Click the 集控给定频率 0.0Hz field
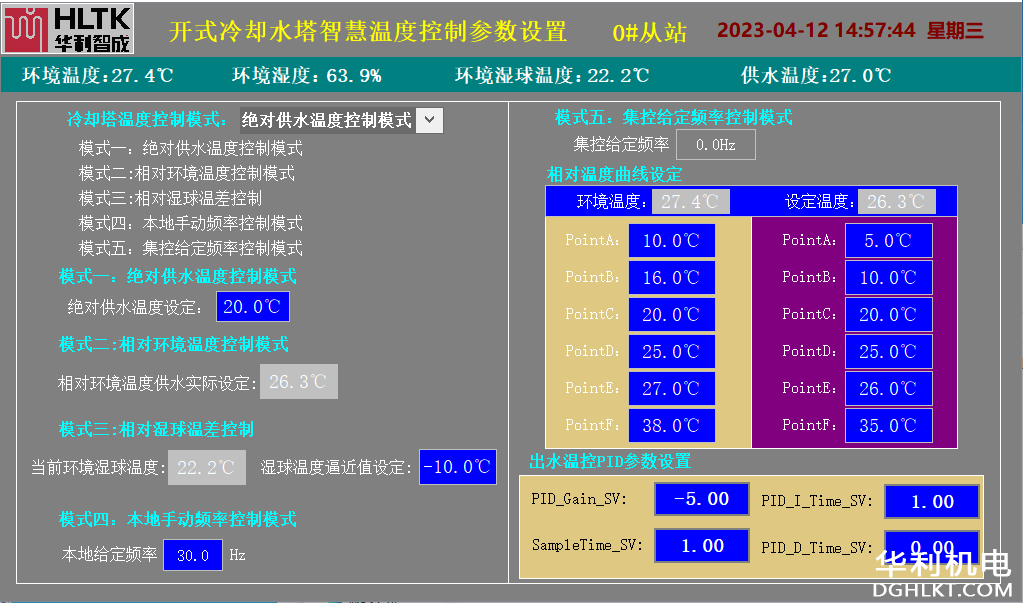Viewport: 1023px width, 603px height. (716, 145)
